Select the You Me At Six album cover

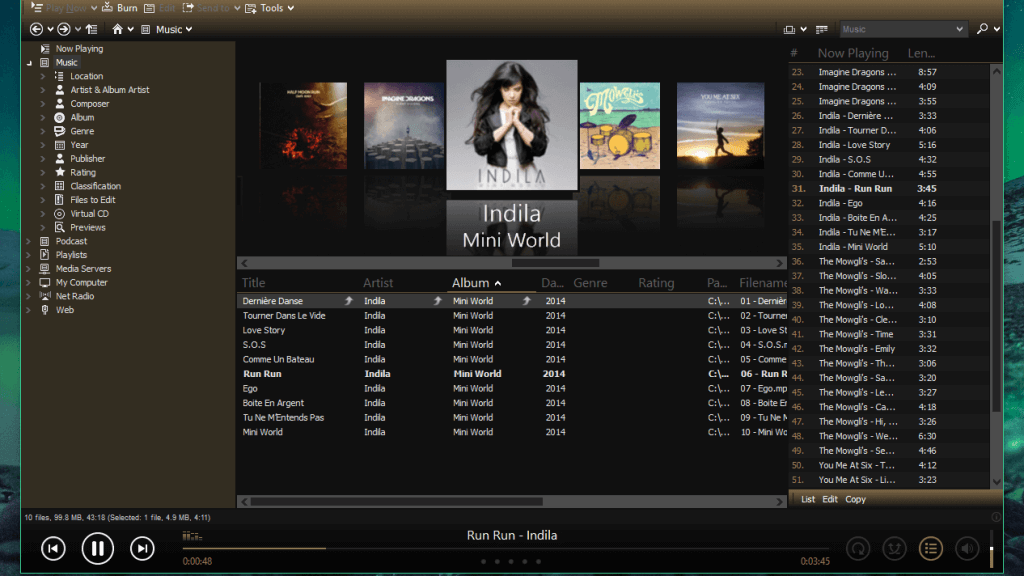coord(720,125)
